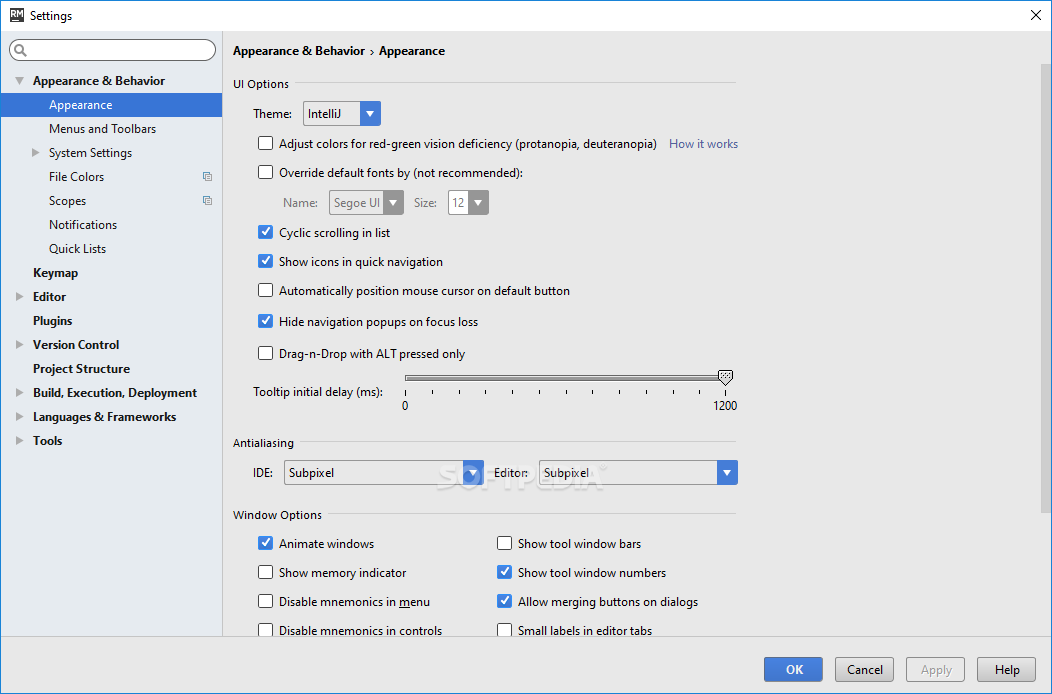Image resolution: width=1052 pixels, height=694 pixels.
Task: Toggle Allow merging buttons on dialogs
Action: pos(505,601)
